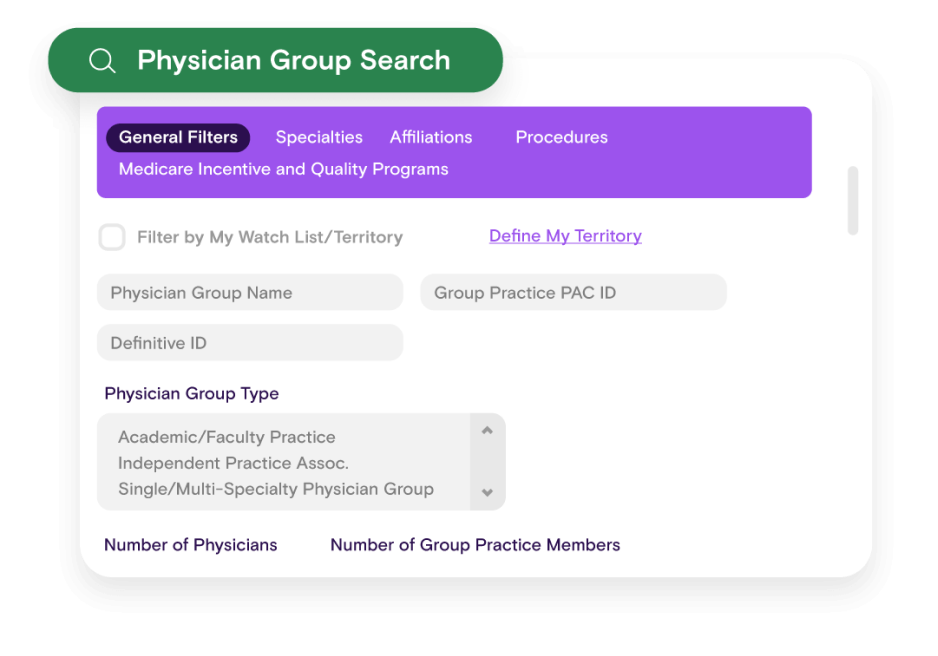Click the Physician Group Name field
The image size is (938, 656).
[250, 292]
